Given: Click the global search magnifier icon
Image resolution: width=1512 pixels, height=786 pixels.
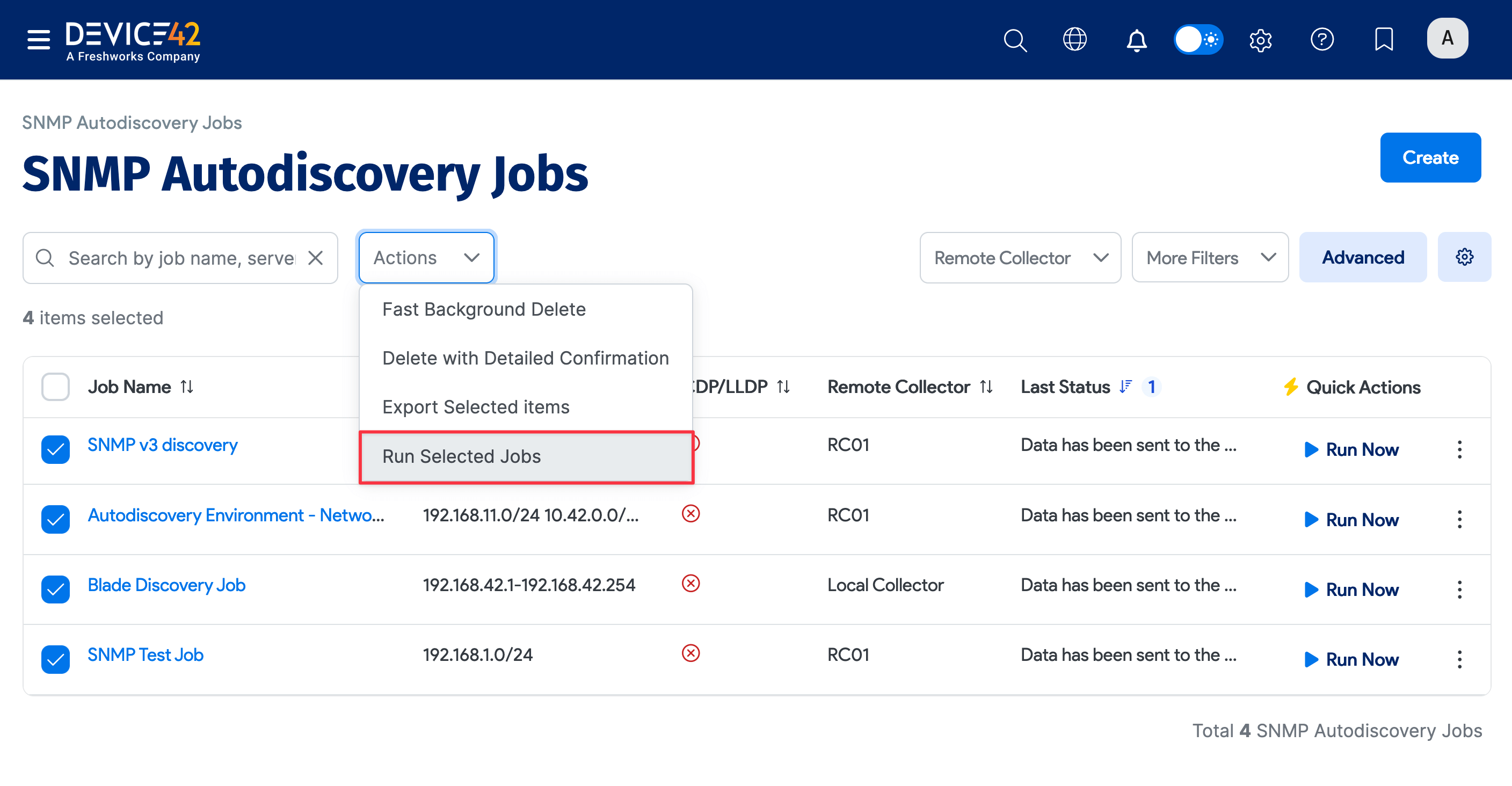Looking at the screenshot, I should [1015, 40].
